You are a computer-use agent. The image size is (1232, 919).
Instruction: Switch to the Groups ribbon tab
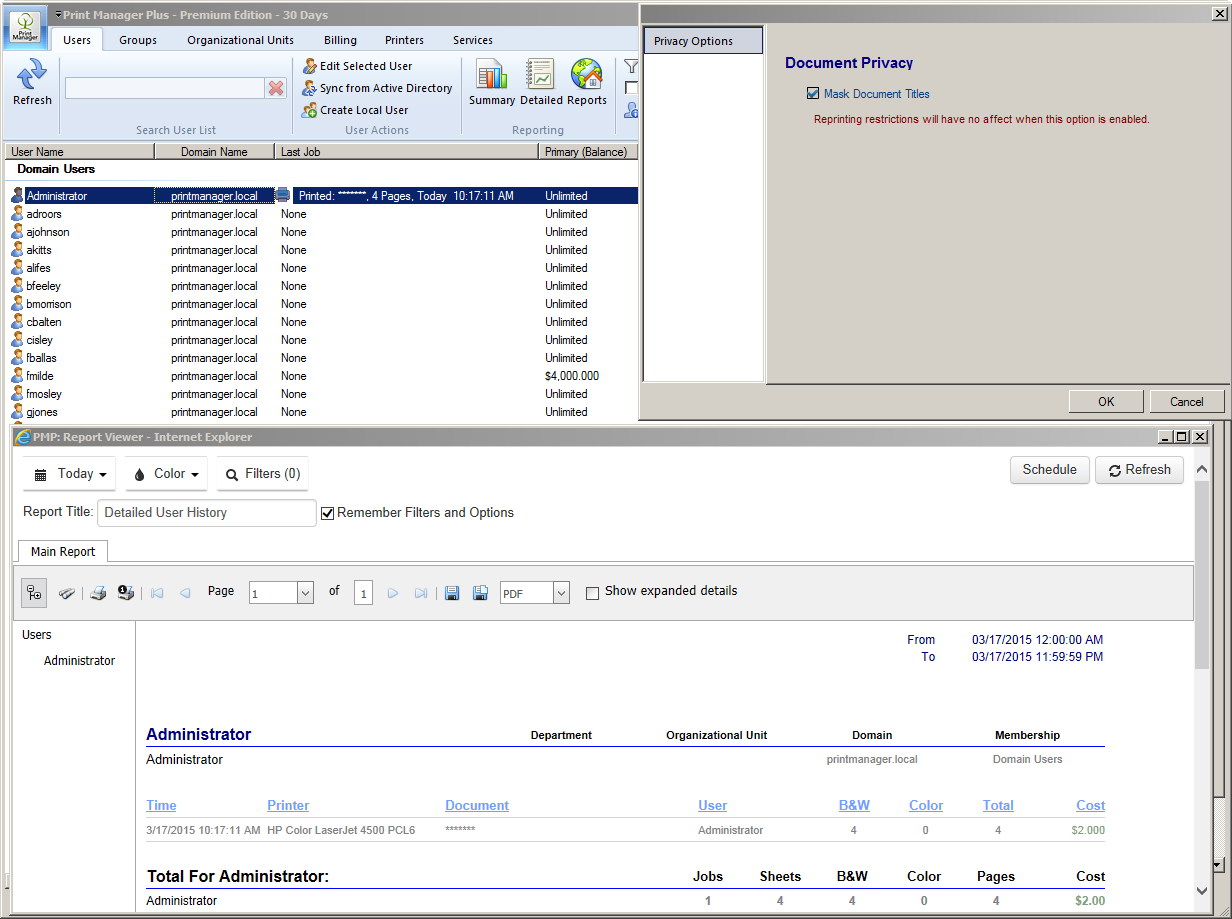pyautogui.click(x=138, y=40)
